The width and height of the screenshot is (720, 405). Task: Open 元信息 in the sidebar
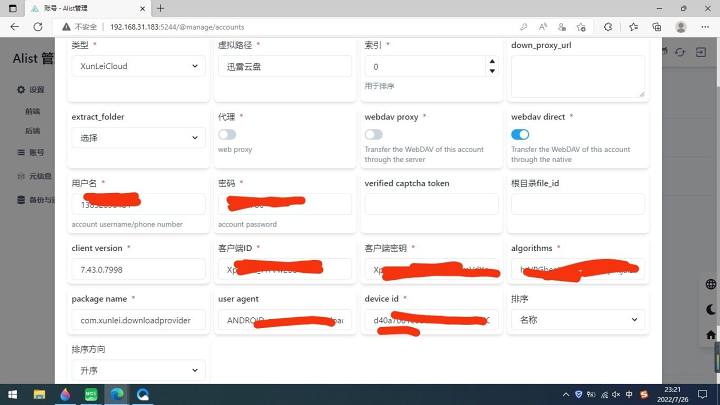coord(35,176)
